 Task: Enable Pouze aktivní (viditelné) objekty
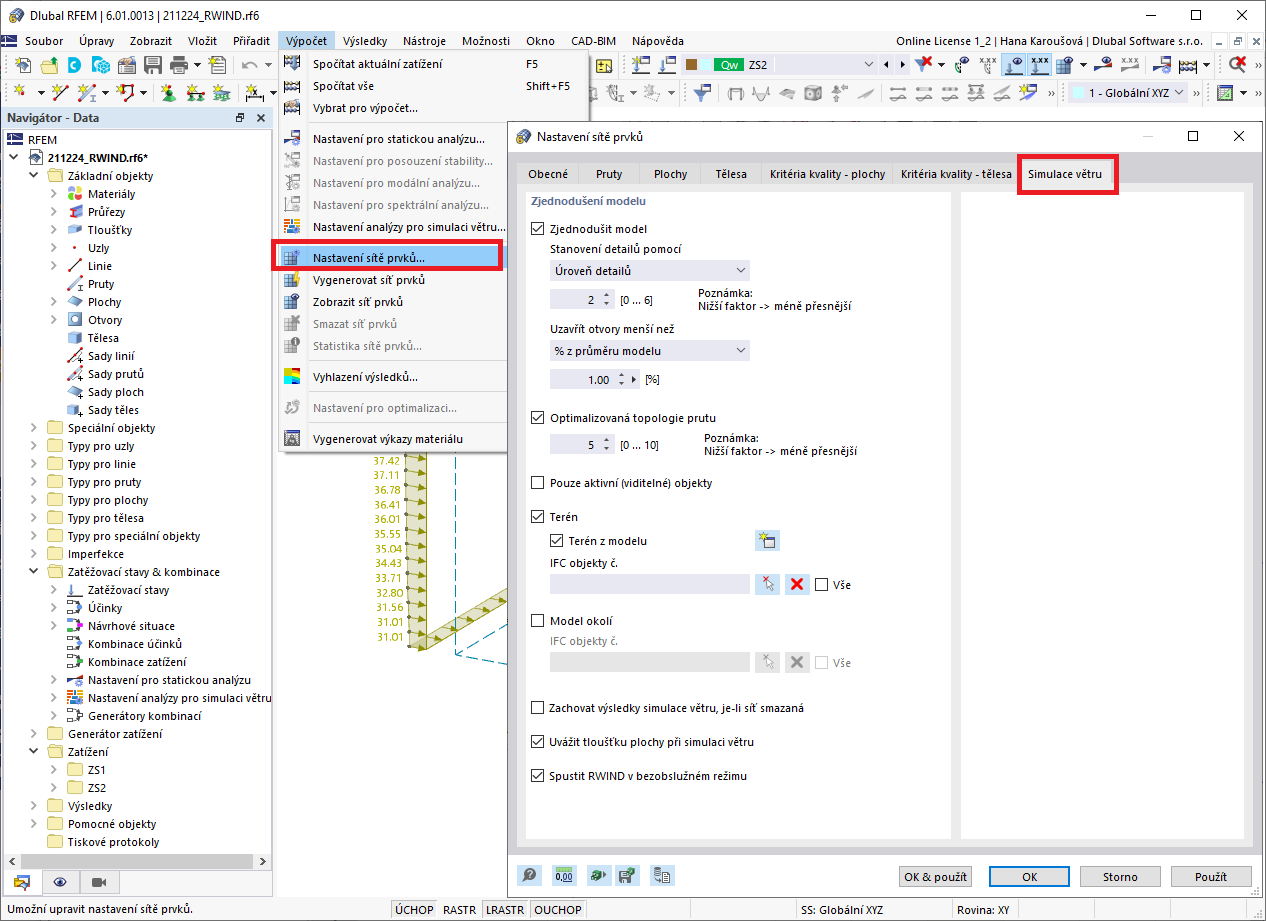(x=538, y=483)
